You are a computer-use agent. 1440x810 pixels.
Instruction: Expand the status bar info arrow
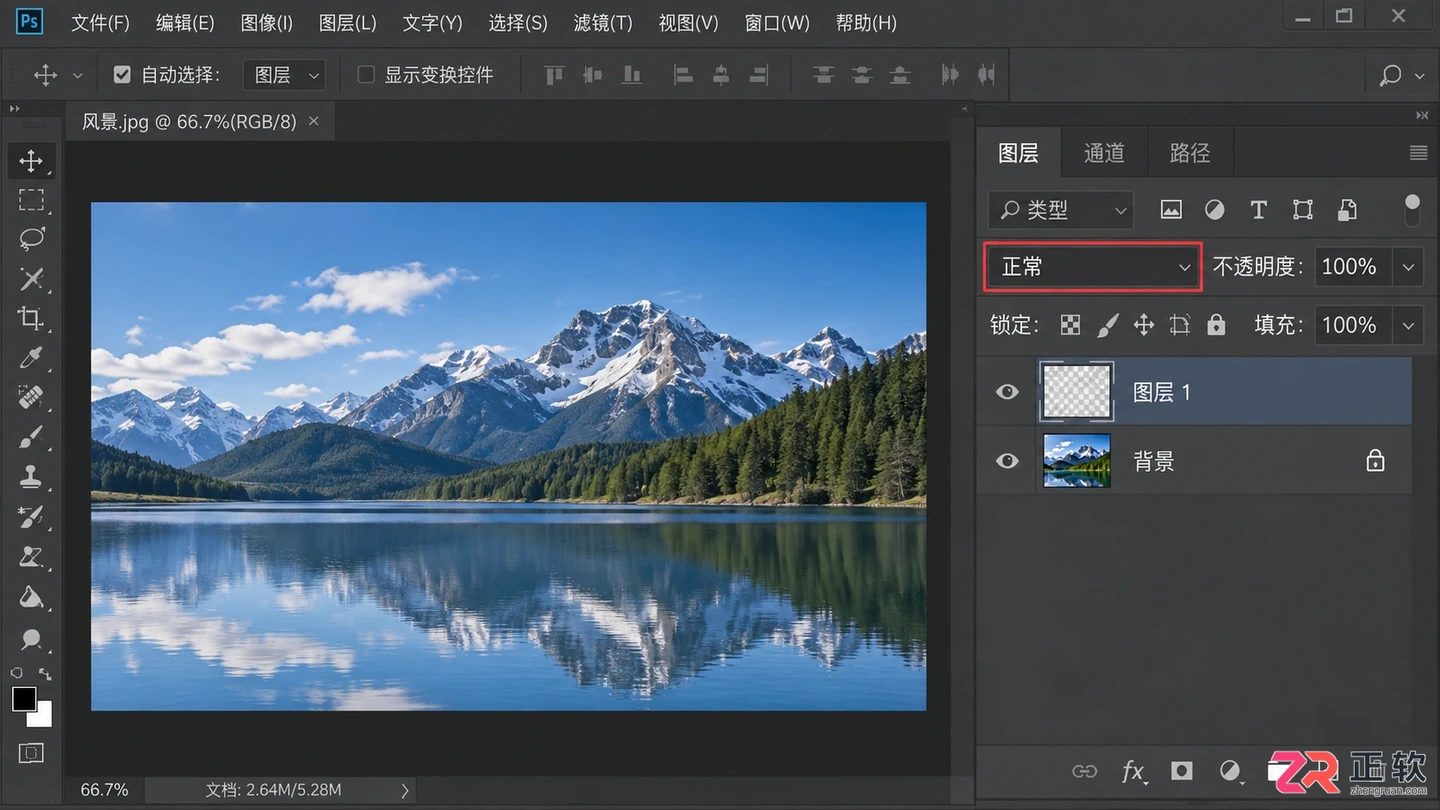(x=405, y=790)
